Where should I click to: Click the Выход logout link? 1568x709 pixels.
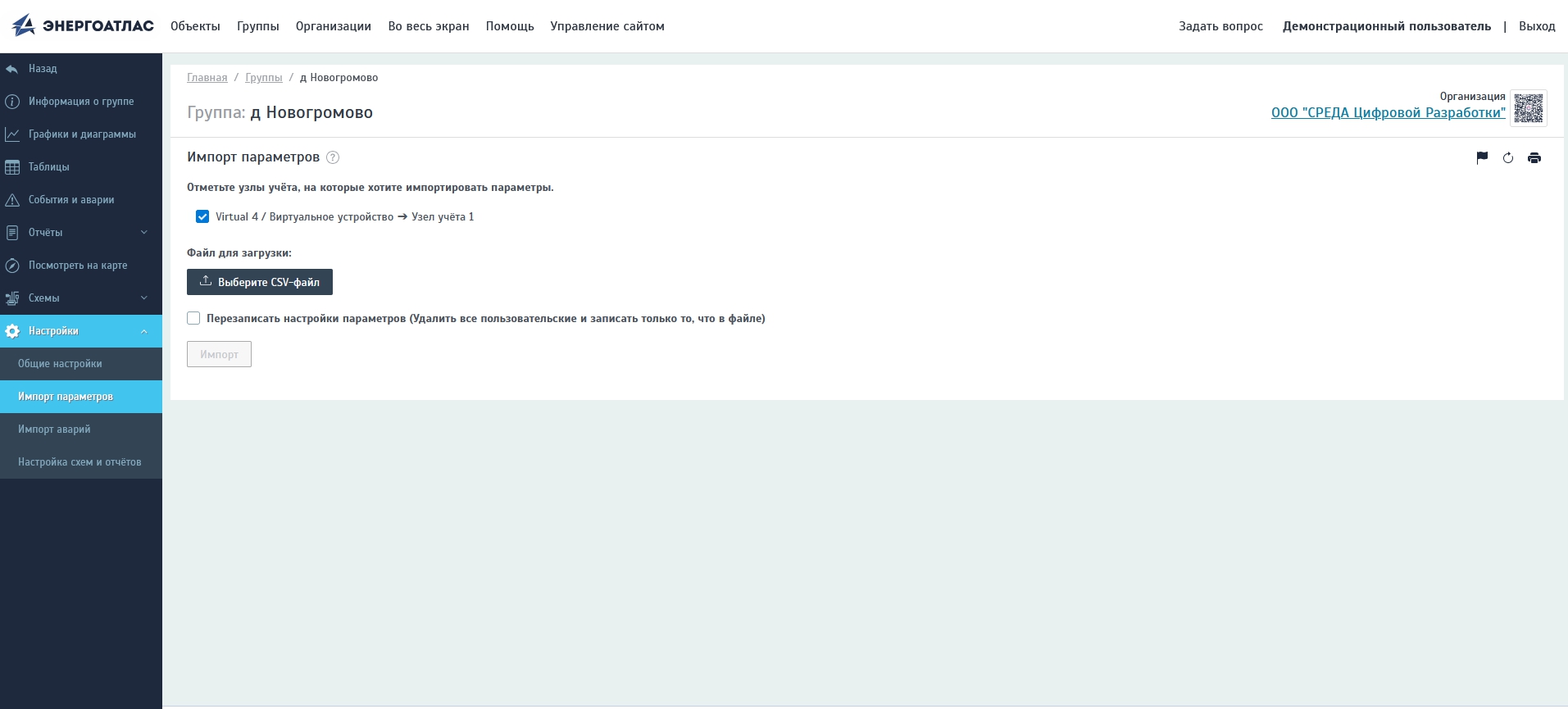[1537, 26]
